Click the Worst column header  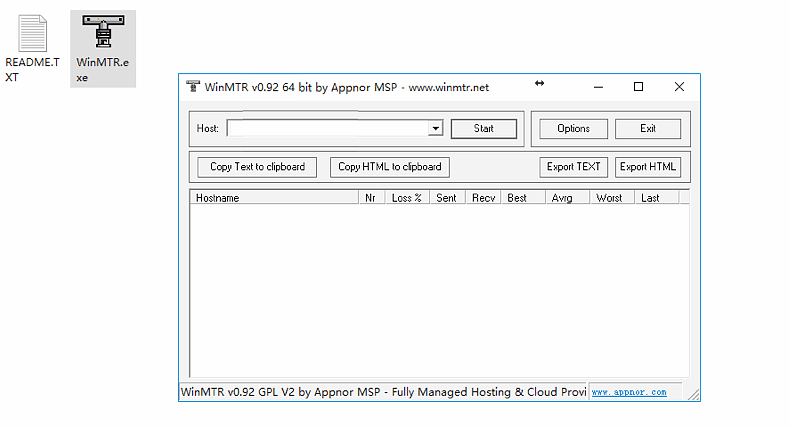[x=609, y=198]
